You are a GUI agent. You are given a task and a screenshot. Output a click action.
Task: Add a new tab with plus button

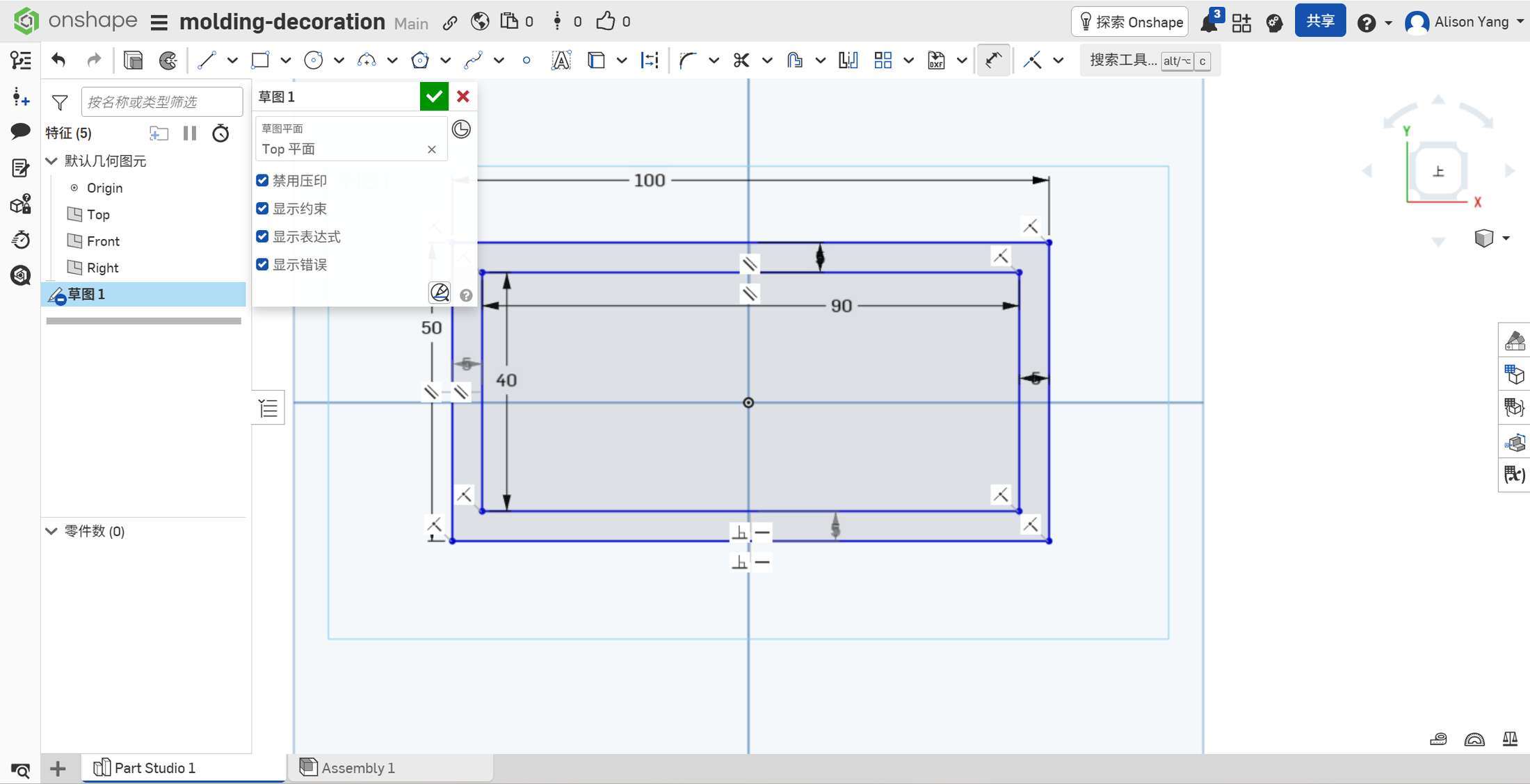58,768
